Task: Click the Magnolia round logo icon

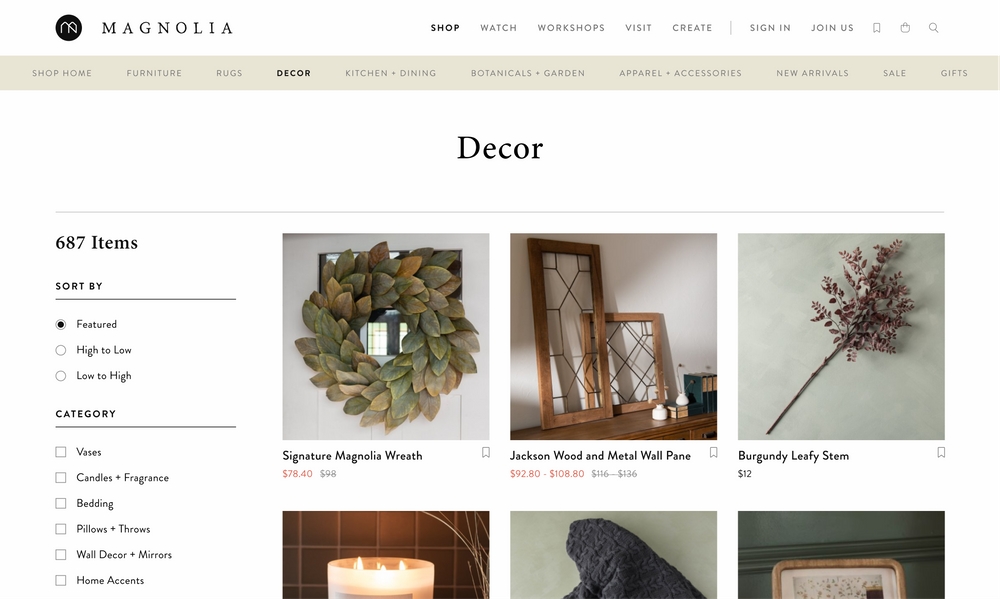Action: pos(69,28)
